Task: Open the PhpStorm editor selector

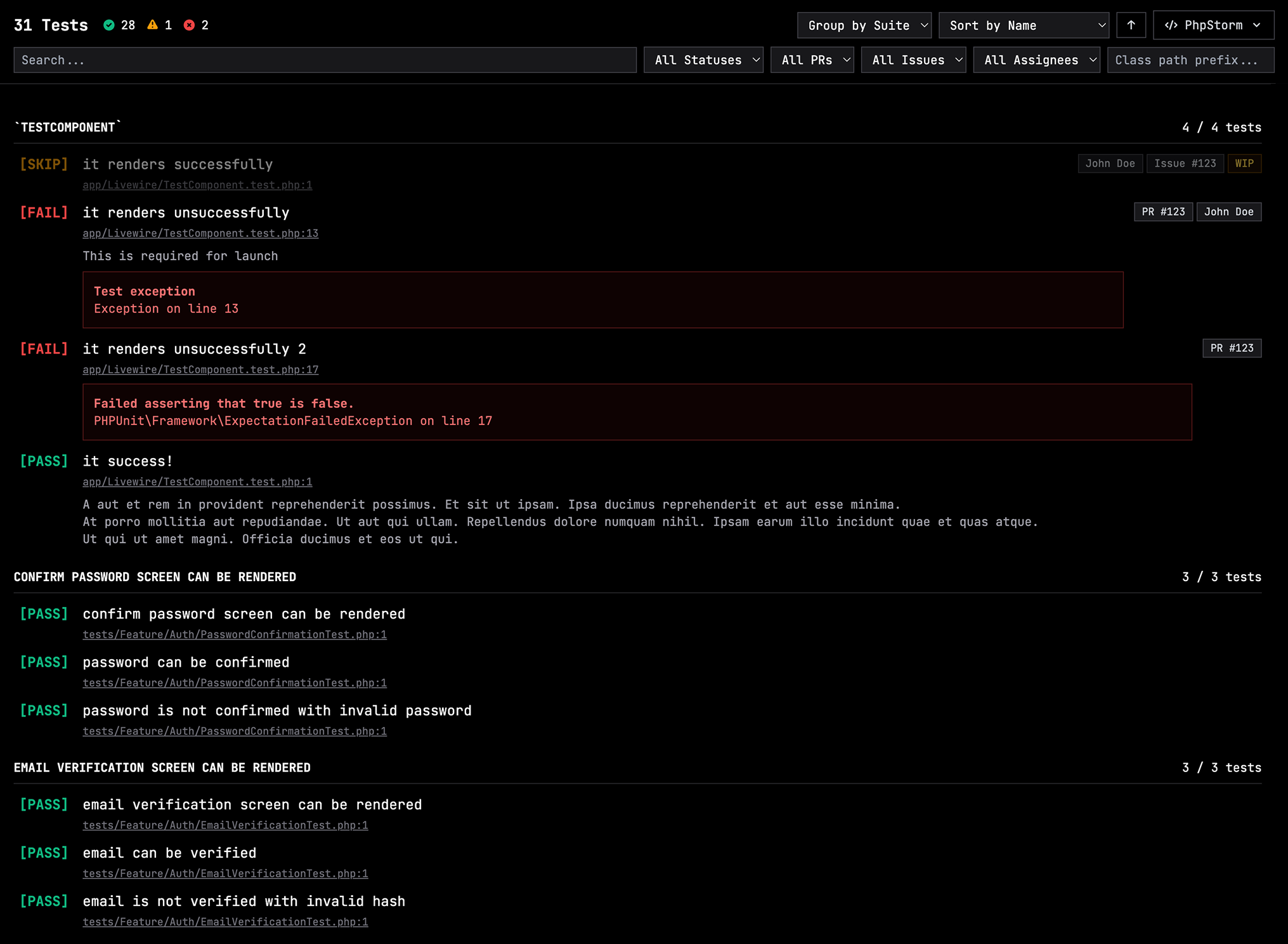Action: click(x=1213, y=25)
